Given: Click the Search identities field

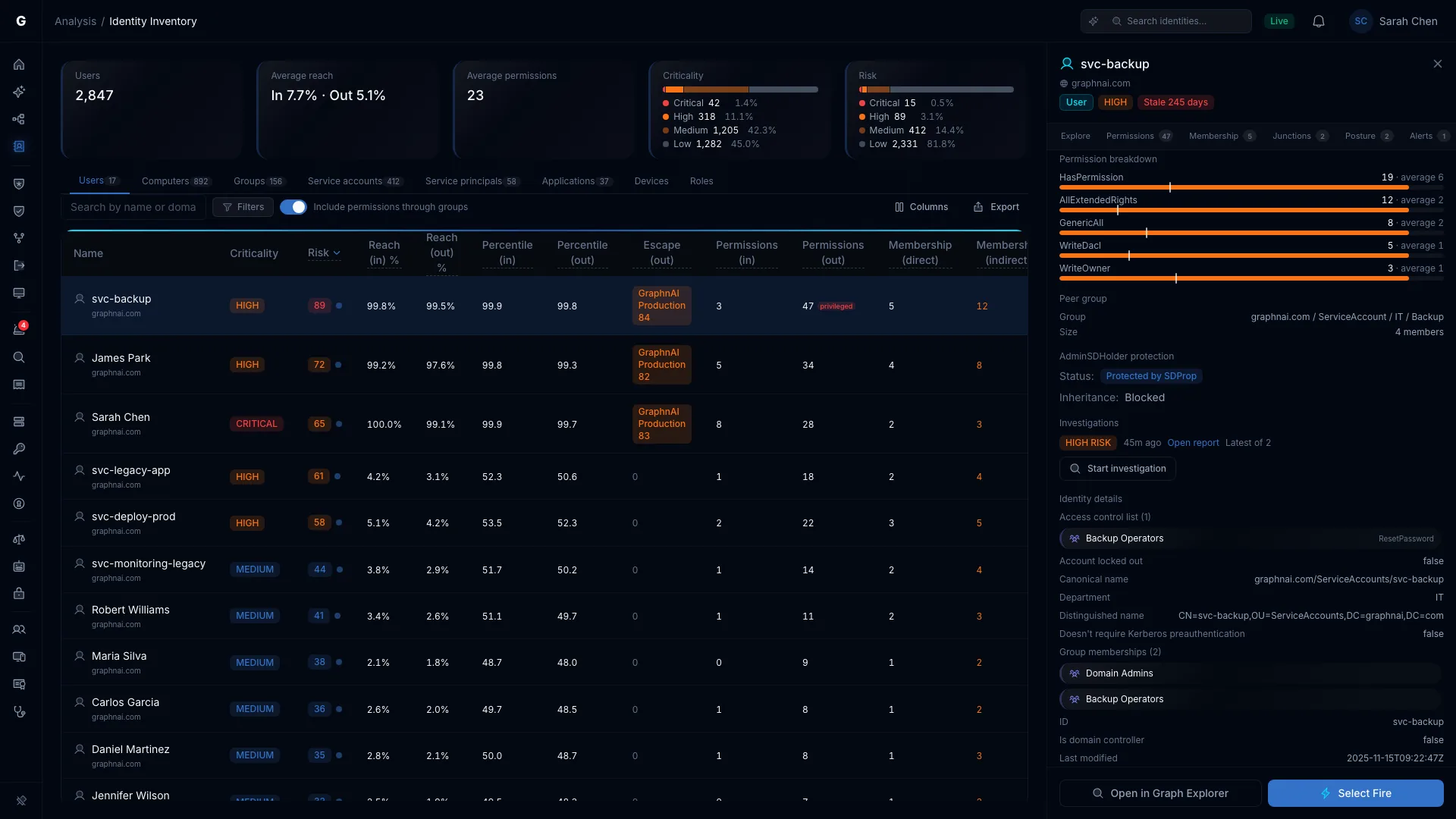Looking at the screenshot, I should [1166, 21].
